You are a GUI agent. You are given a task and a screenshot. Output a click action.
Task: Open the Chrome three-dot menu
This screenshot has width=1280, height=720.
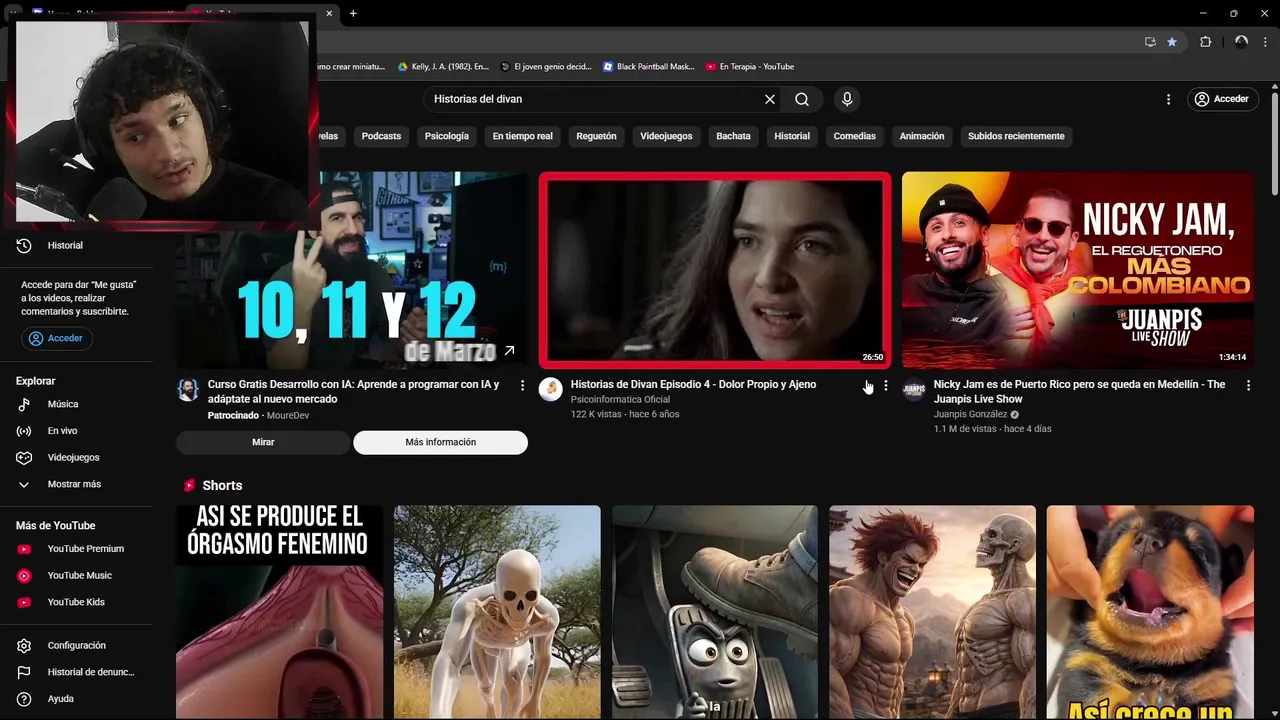point(1264,42)
